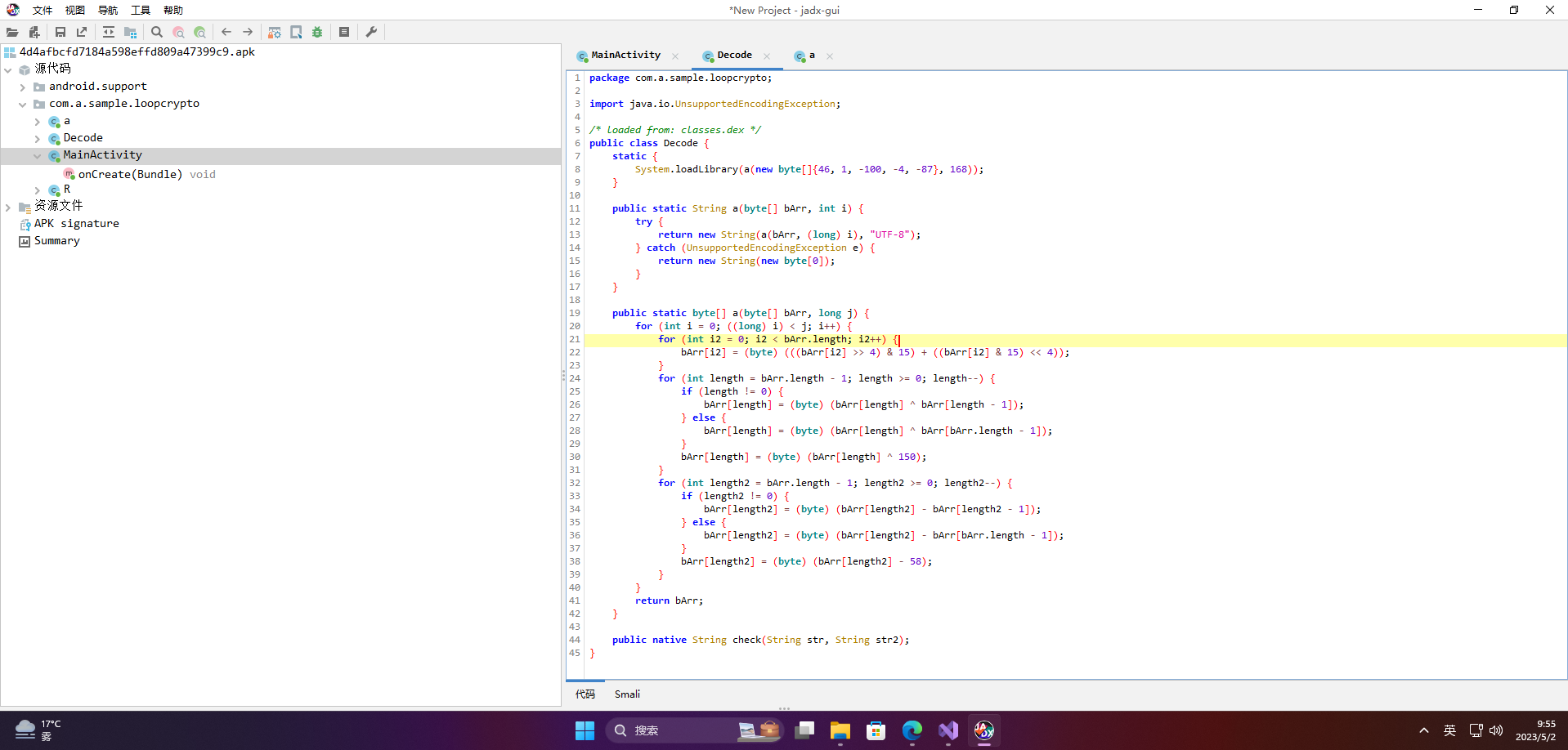Select onCreate(Bundle) method in tree
This screenshot has height=750, width=1568.
pyautogui.click(x=130, y=174)
